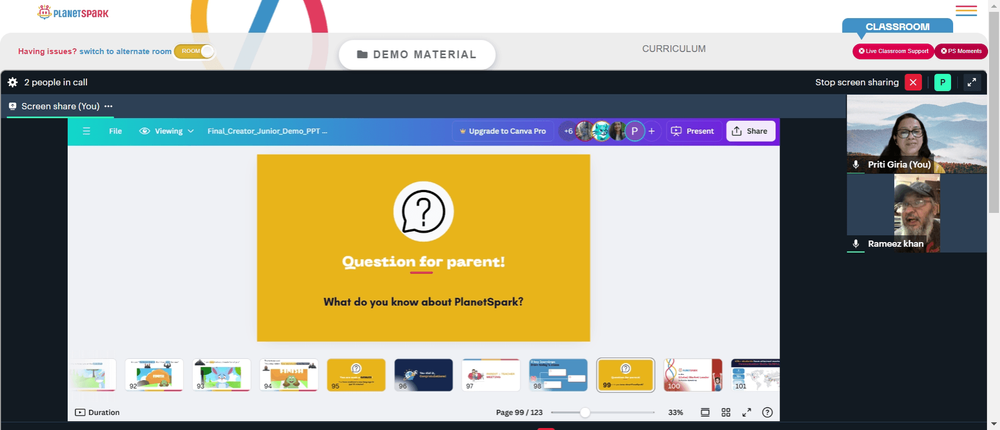Expand the Viewing mode dropdown
Image resolution: width=1000 pixels, height=430 pixels.
(x=166, y=131)
